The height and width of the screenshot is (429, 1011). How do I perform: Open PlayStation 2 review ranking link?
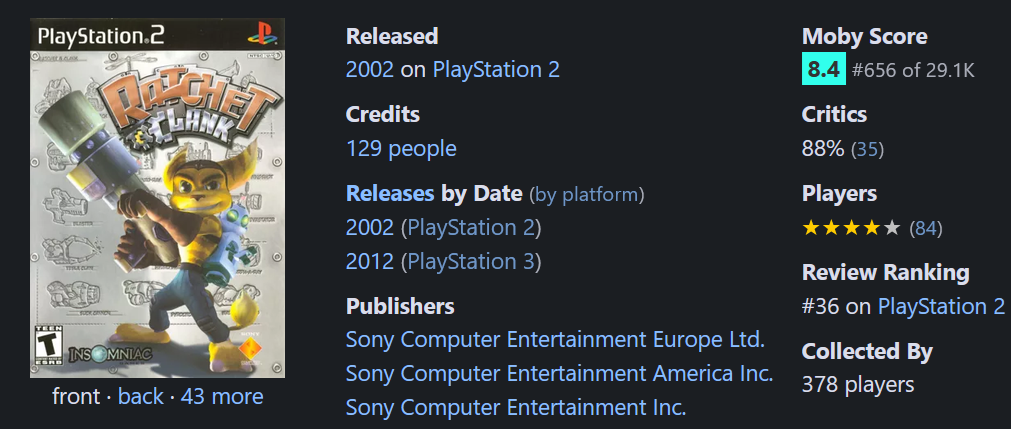point(941,306)
